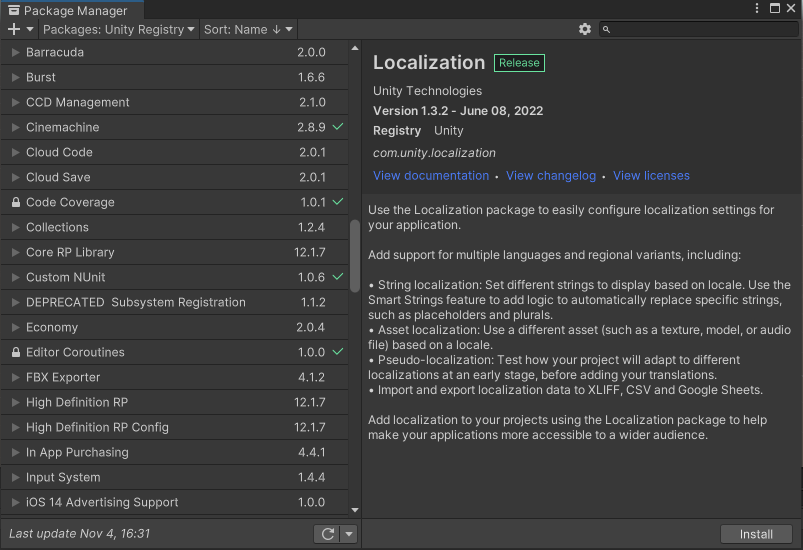Click the Package Manager window tab icon
This screenshot has height=550, width=803.
click(x=14, y=10)
